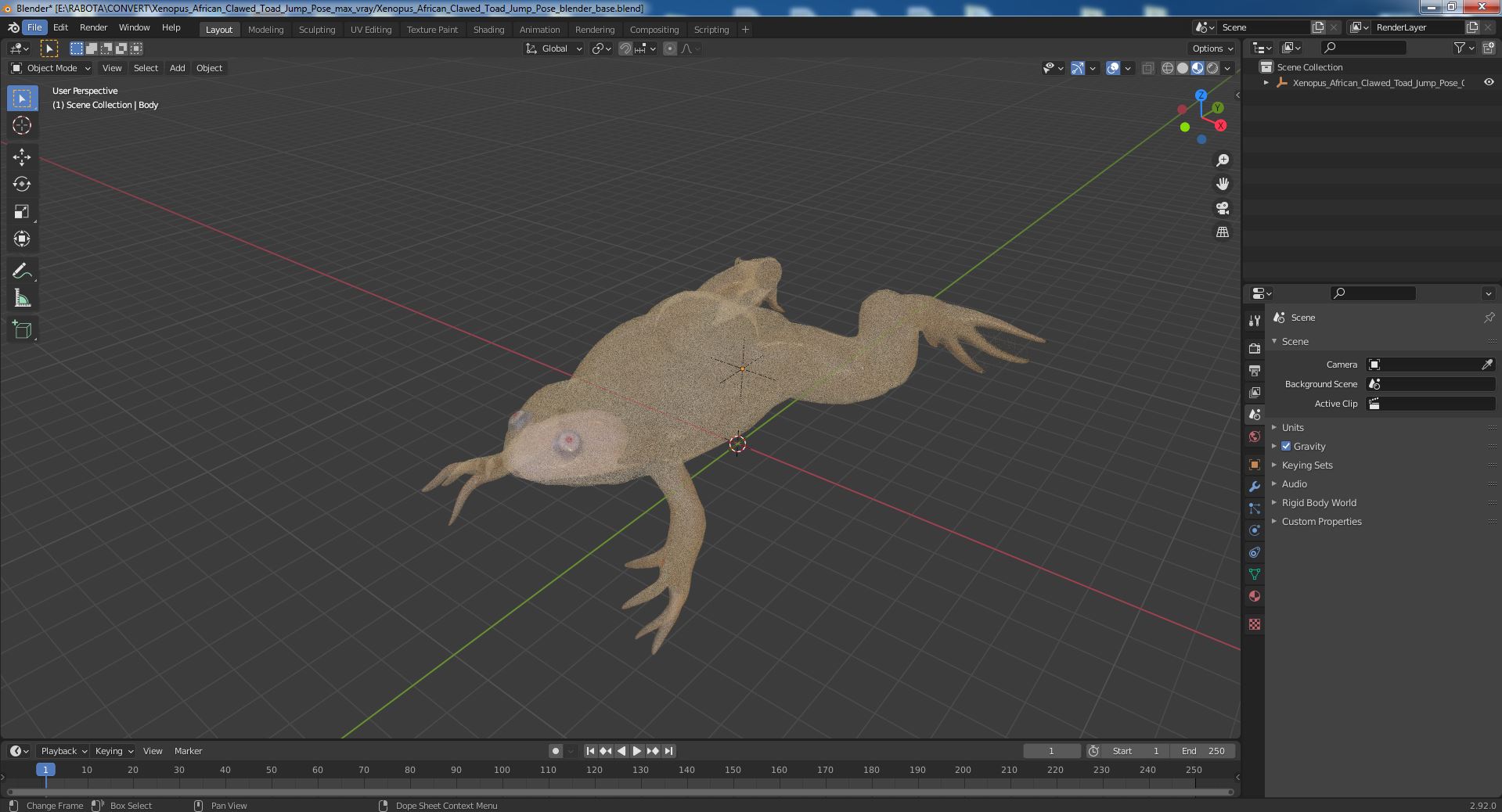Click the pan view hand icon
This screenshot has width=1502, height=812.
click(1223, 184)
